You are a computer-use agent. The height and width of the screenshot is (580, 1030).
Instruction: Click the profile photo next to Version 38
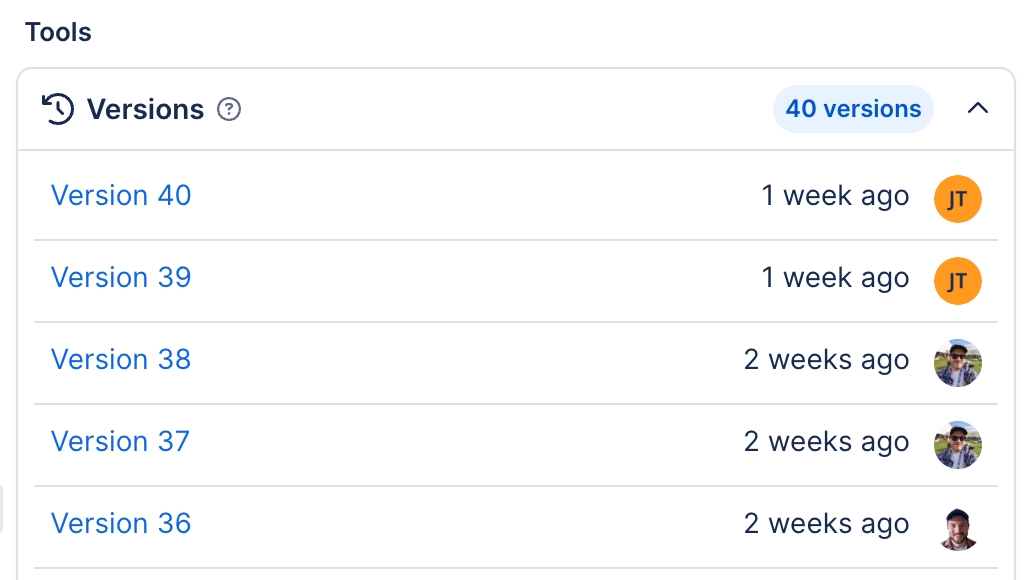point(957,362)
